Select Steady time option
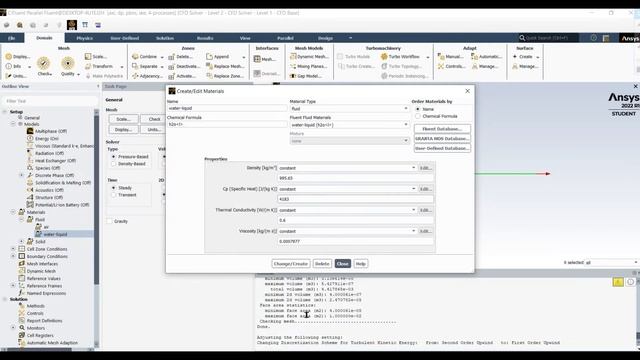 click(113, 188)
